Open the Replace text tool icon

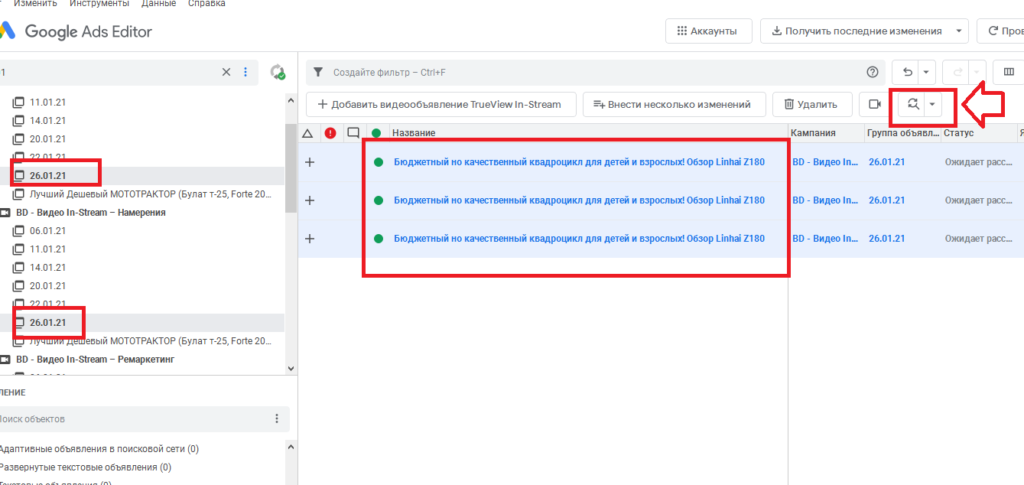click(x=913, y=104)
